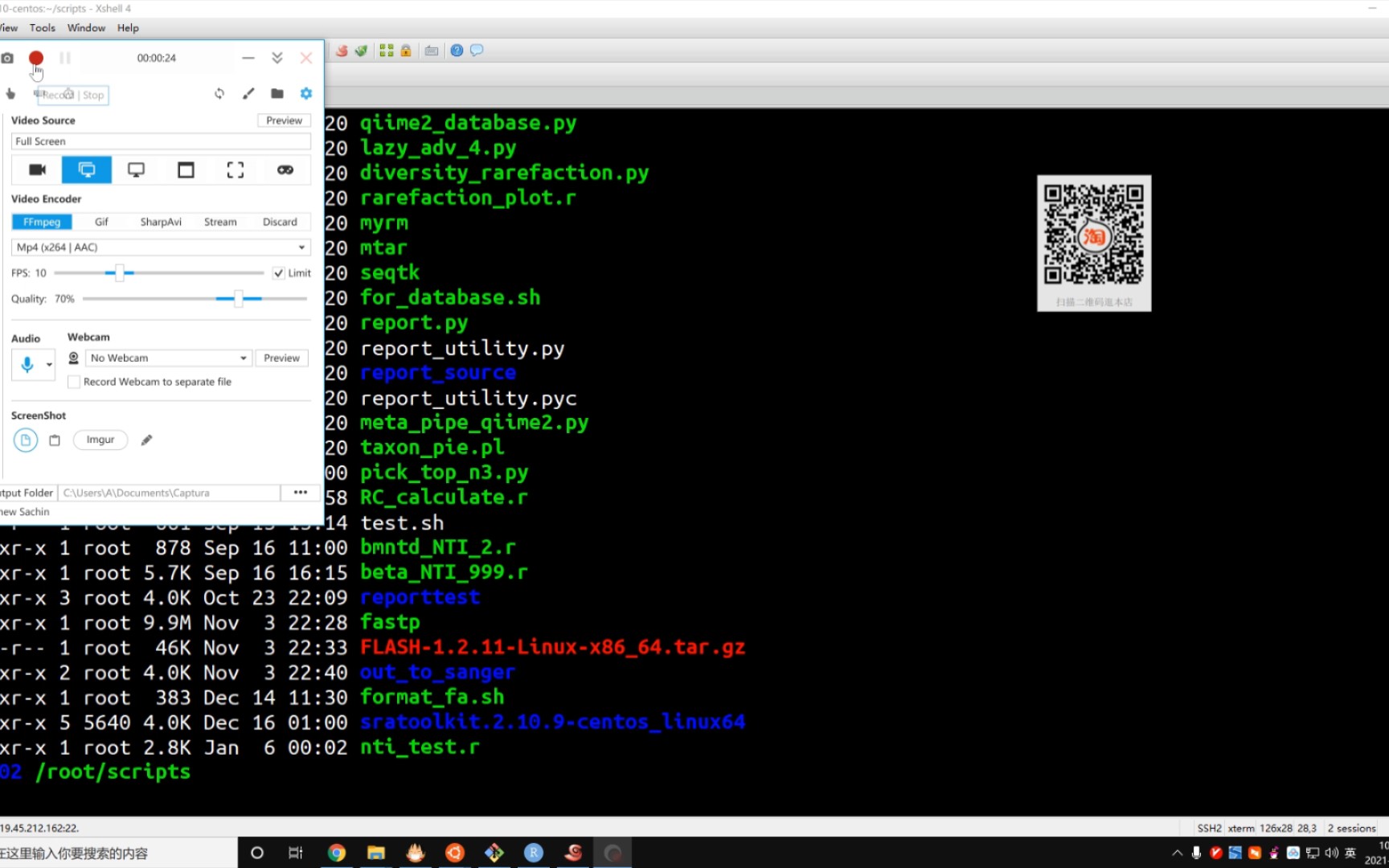Screen dimensions: 1389x868
Task: Select the SharpAvi encoder tab
Action: (161, 222)
